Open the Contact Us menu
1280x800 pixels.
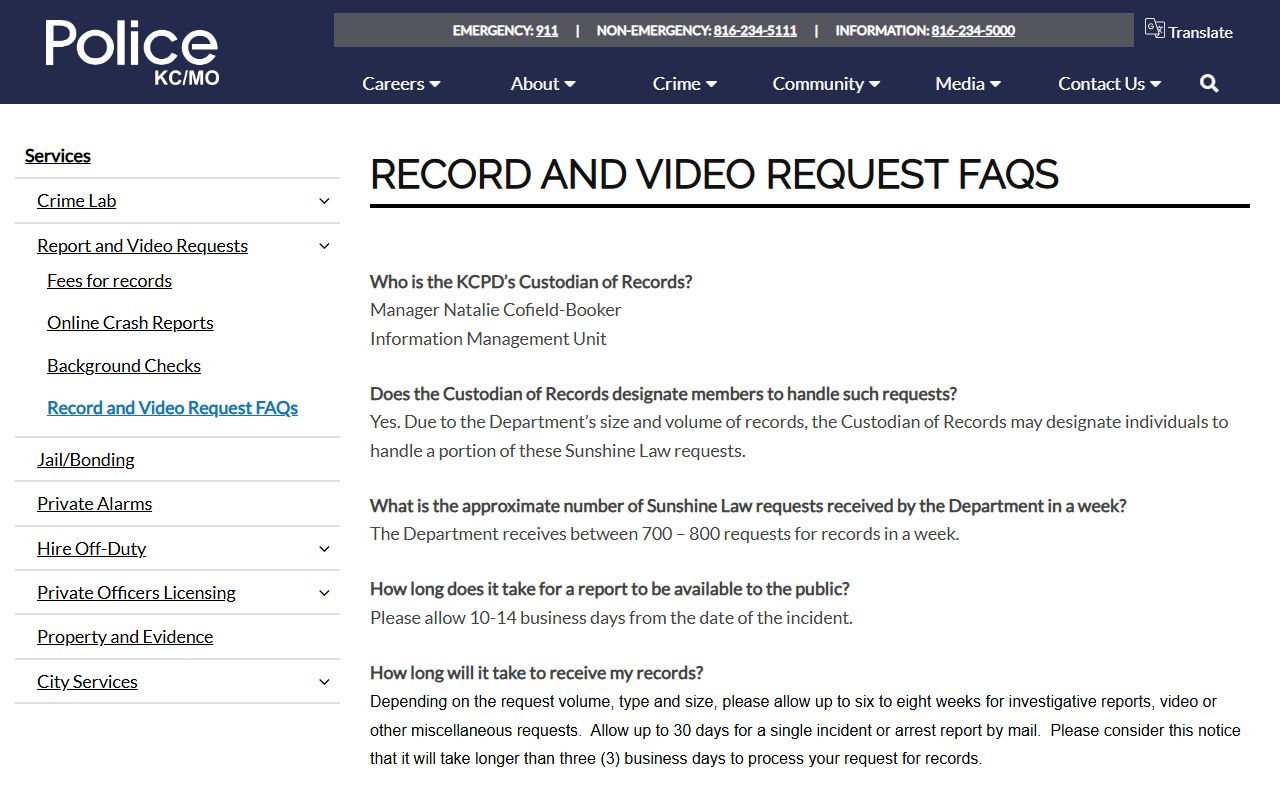click(x=1110, y=84)
